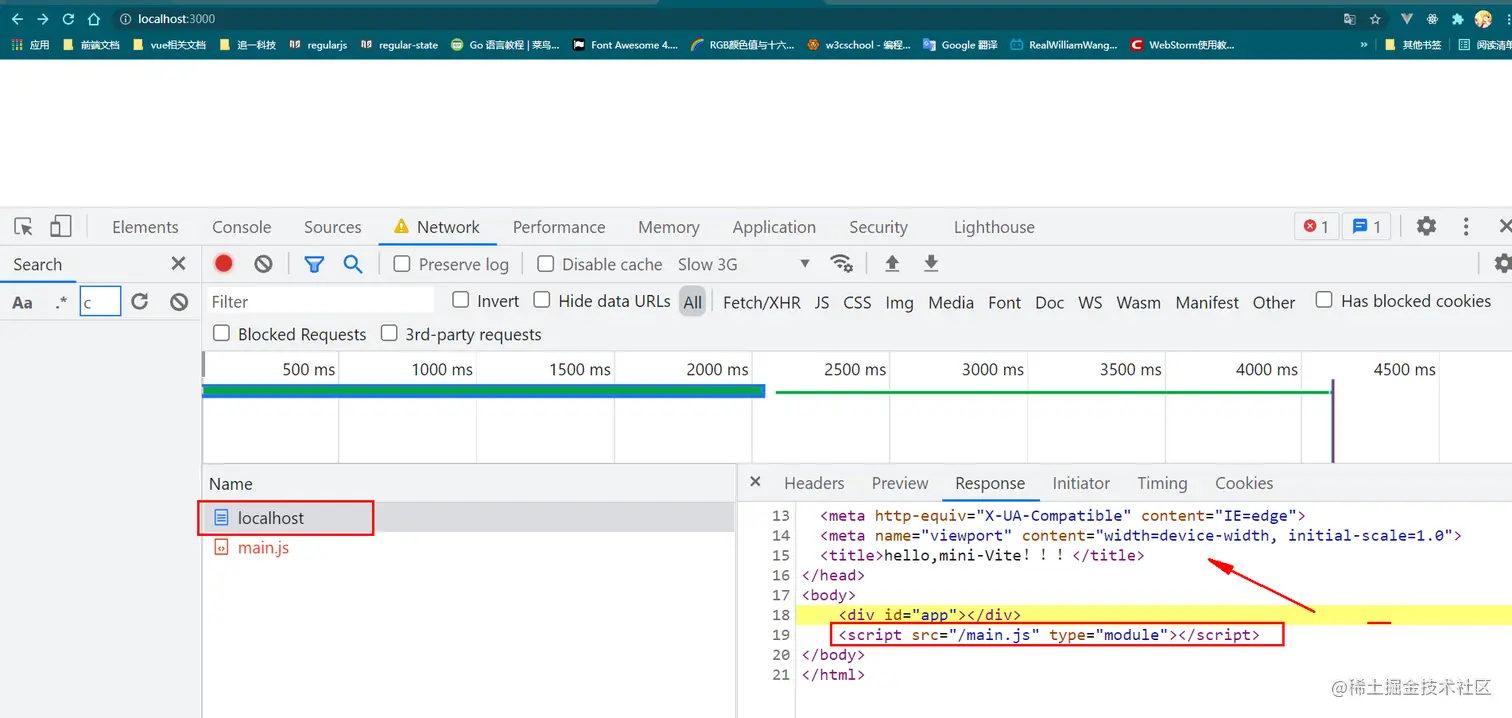Toggle regular expression search option
The width and height of the screenshot is (1512, 718).
click(62, 302)
